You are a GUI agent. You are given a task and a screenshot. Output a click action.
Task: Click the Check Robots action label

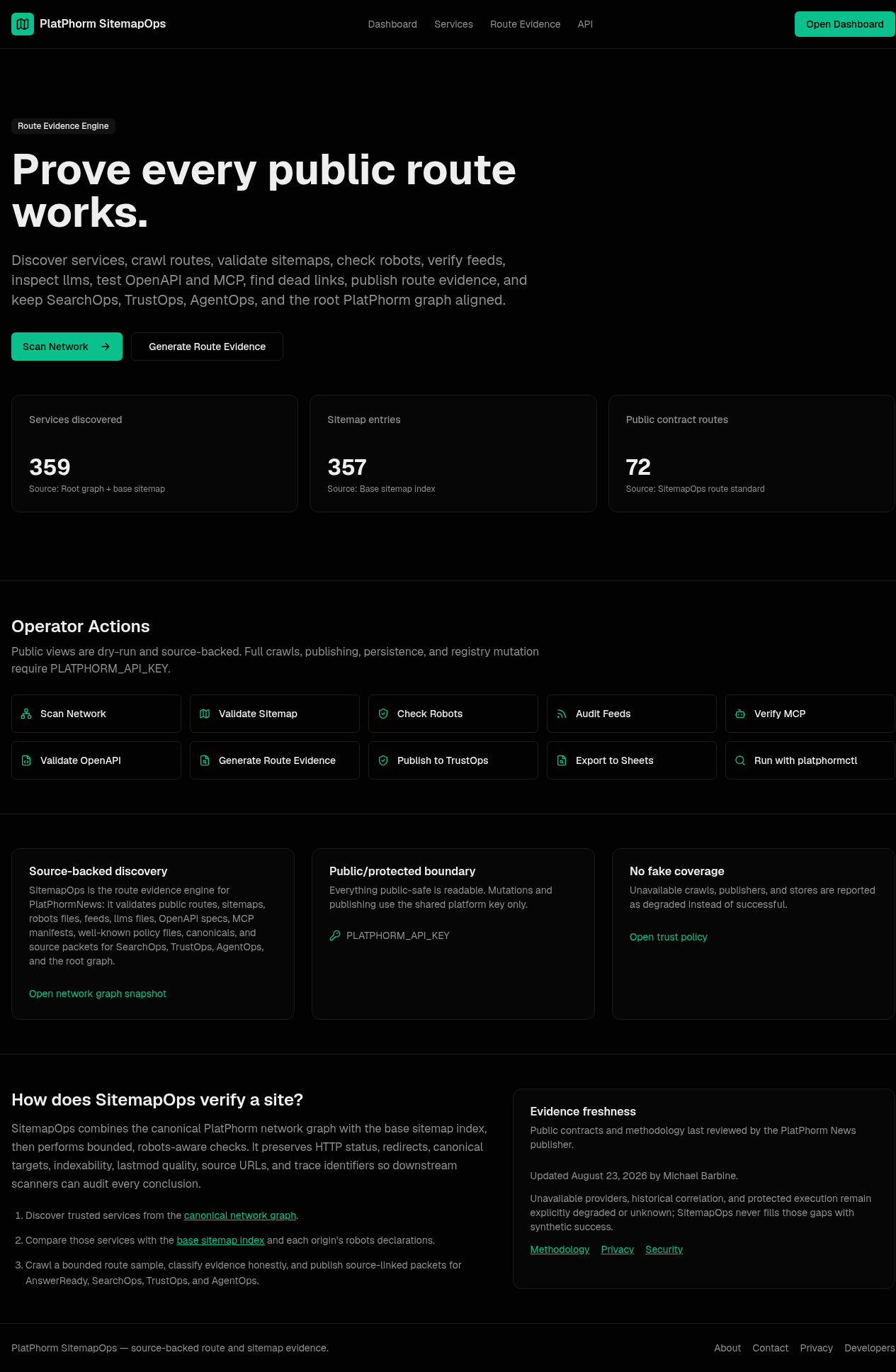(x=430, y=714)
